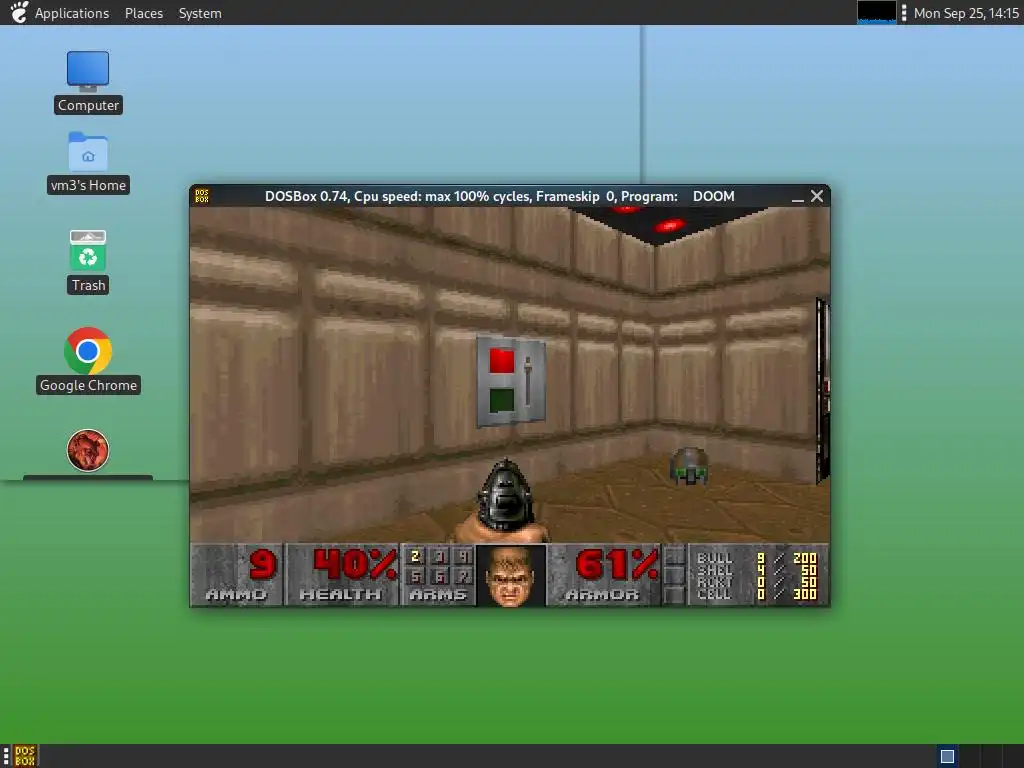Click the green armor helmet on the floor
This screenshot has width=1024, height=768.
689,466
